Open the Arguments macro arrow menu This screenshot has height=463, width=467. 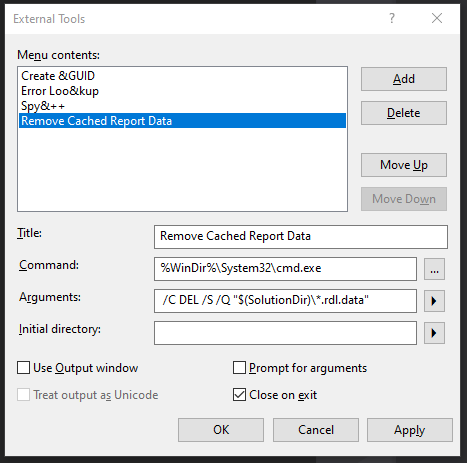point(434,301)
